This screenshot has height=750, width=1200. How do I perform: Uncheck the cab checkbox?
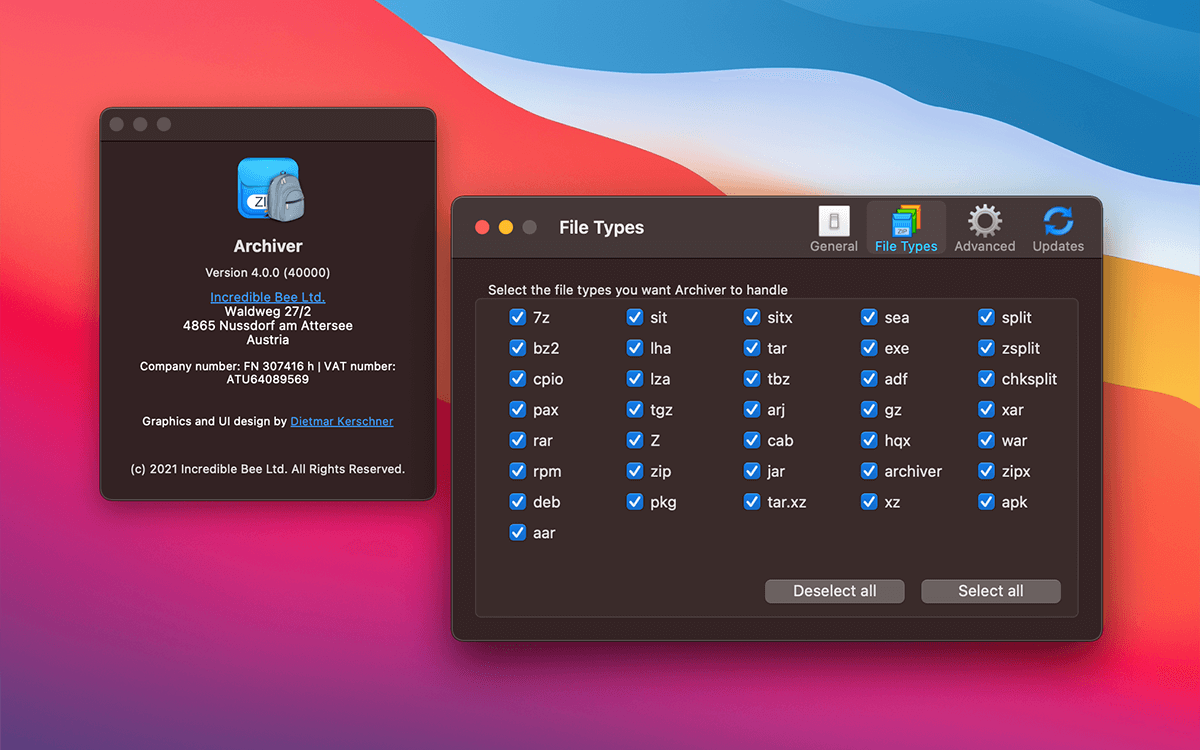pos(752,440)
